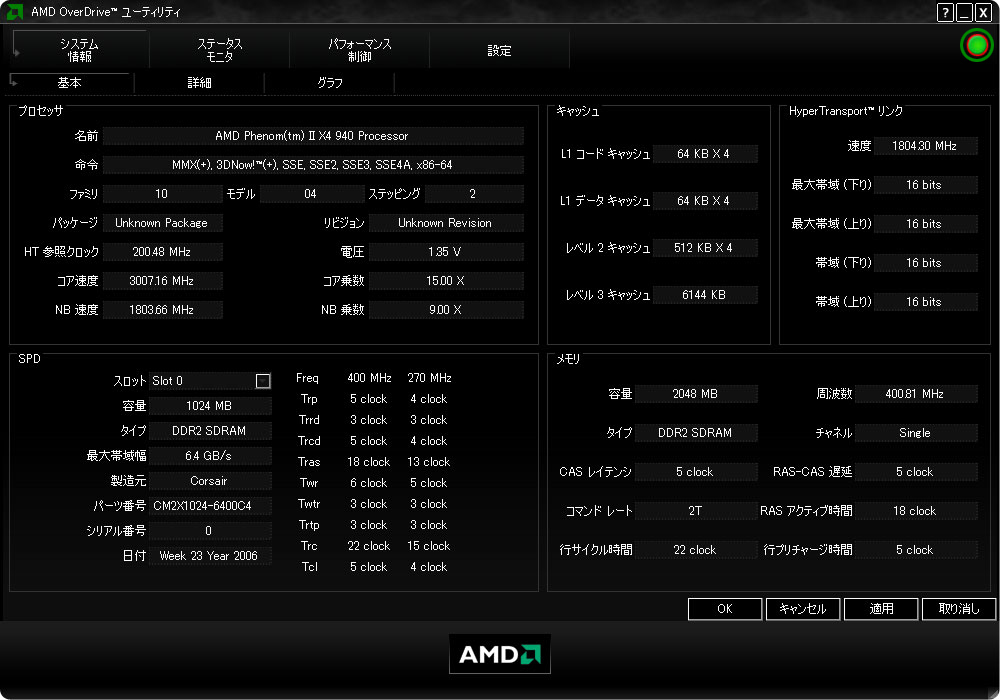Click the Trc 15 clock value
The image size is (1000, 700).
(x=429, y=546)
